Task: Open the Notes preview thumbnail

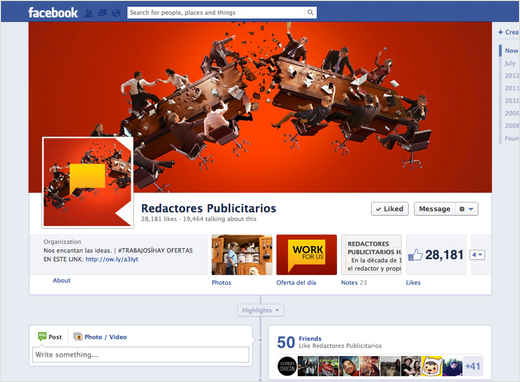Action: click(371, 255)
